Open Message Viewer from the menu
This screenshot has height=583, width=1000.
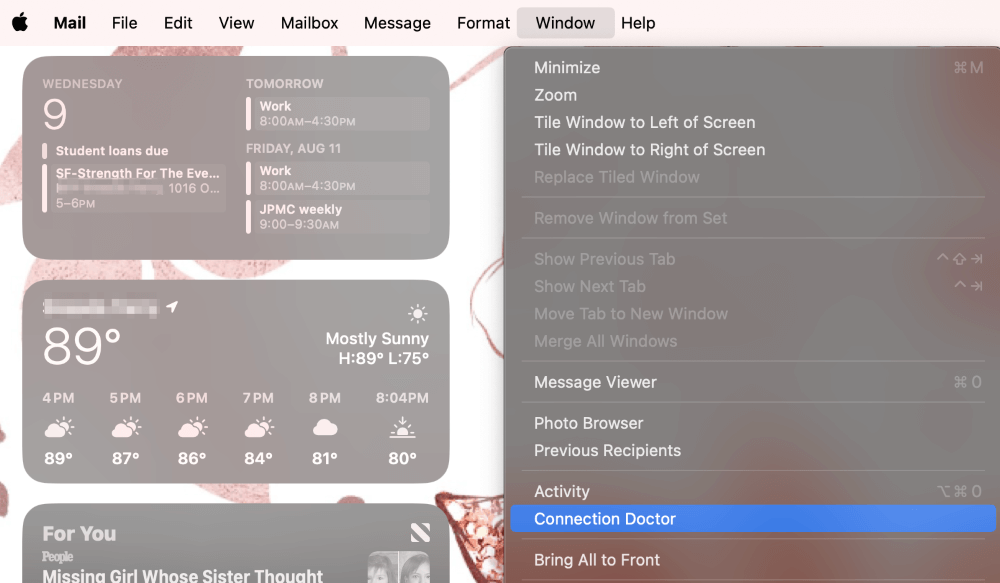(x=753, y=382)
